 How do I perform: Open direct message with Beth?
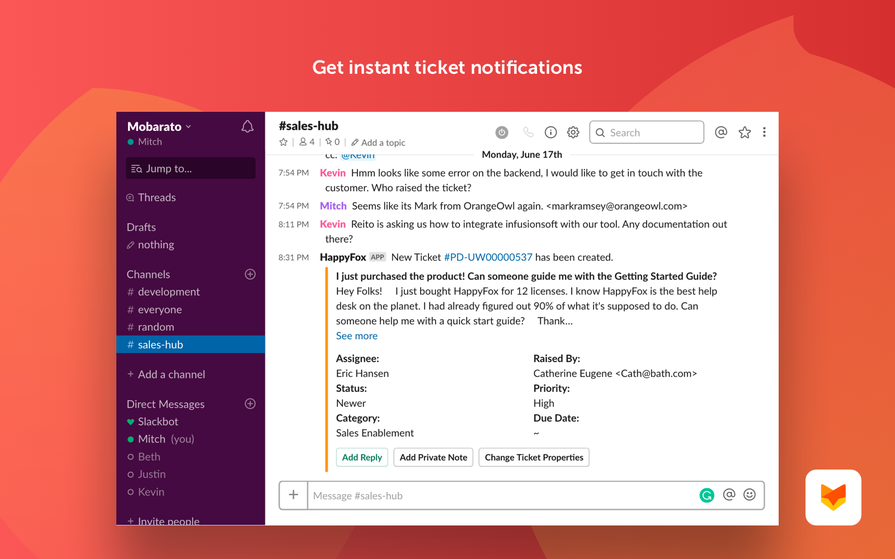click(143, 457)
